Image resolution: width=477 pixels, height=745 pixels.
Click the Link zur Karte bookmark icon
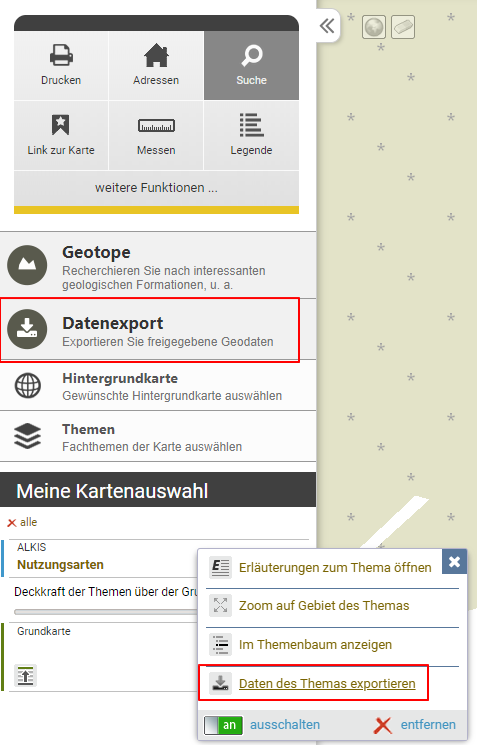[x=61, y=135]
